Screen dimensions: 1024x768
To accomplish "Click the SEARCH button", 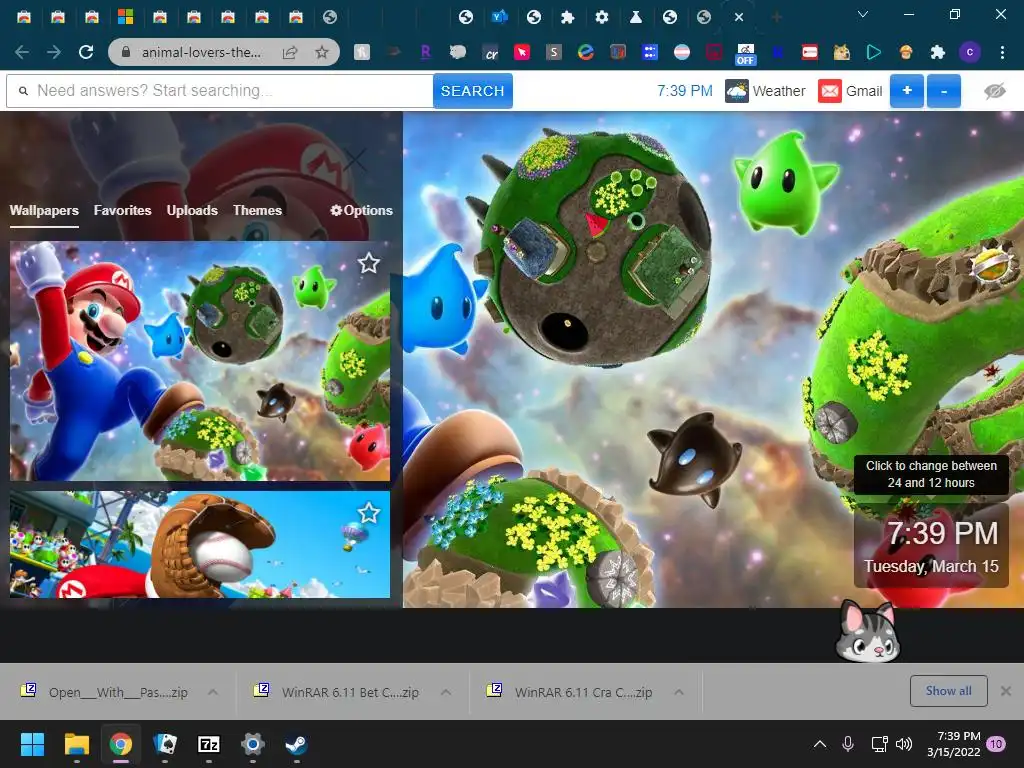I will coord(472,91).
